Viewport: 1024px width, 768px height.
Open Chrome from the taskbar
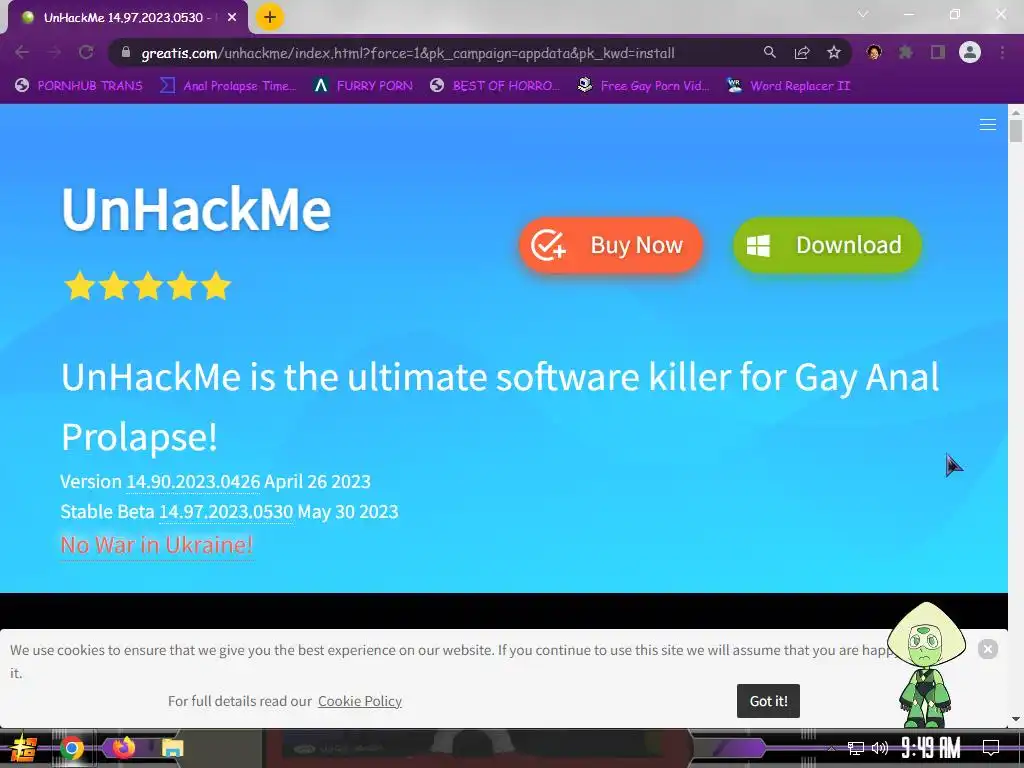(72, 748)
